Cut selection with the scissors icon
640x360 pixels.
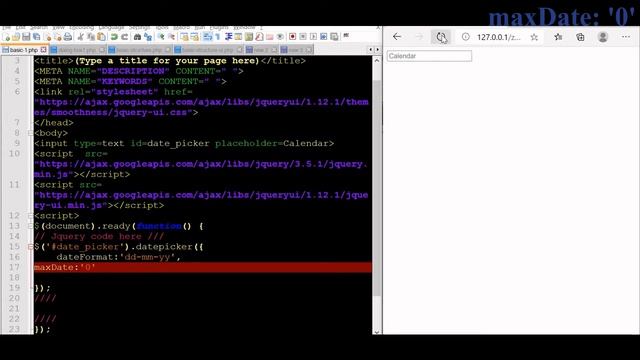(80, 37)
